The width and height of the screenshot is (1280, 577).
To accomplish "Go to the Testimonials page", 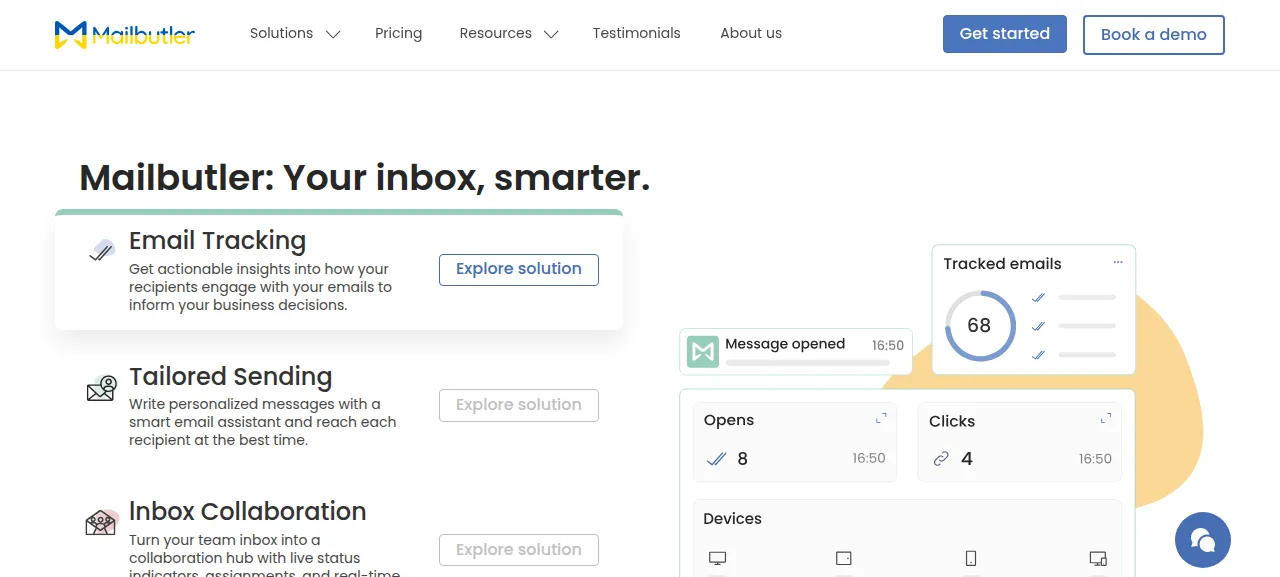I will click(636, 33).
